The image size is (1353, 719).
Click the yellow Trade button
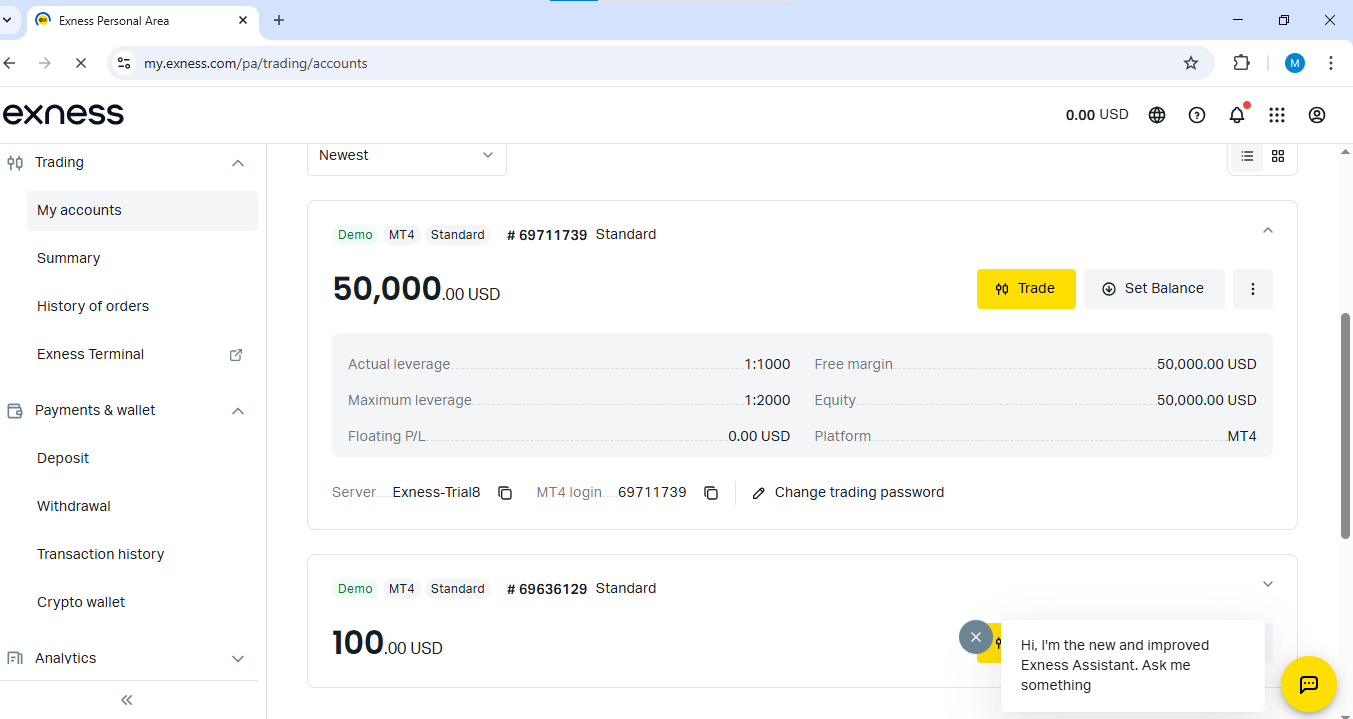1026,289
